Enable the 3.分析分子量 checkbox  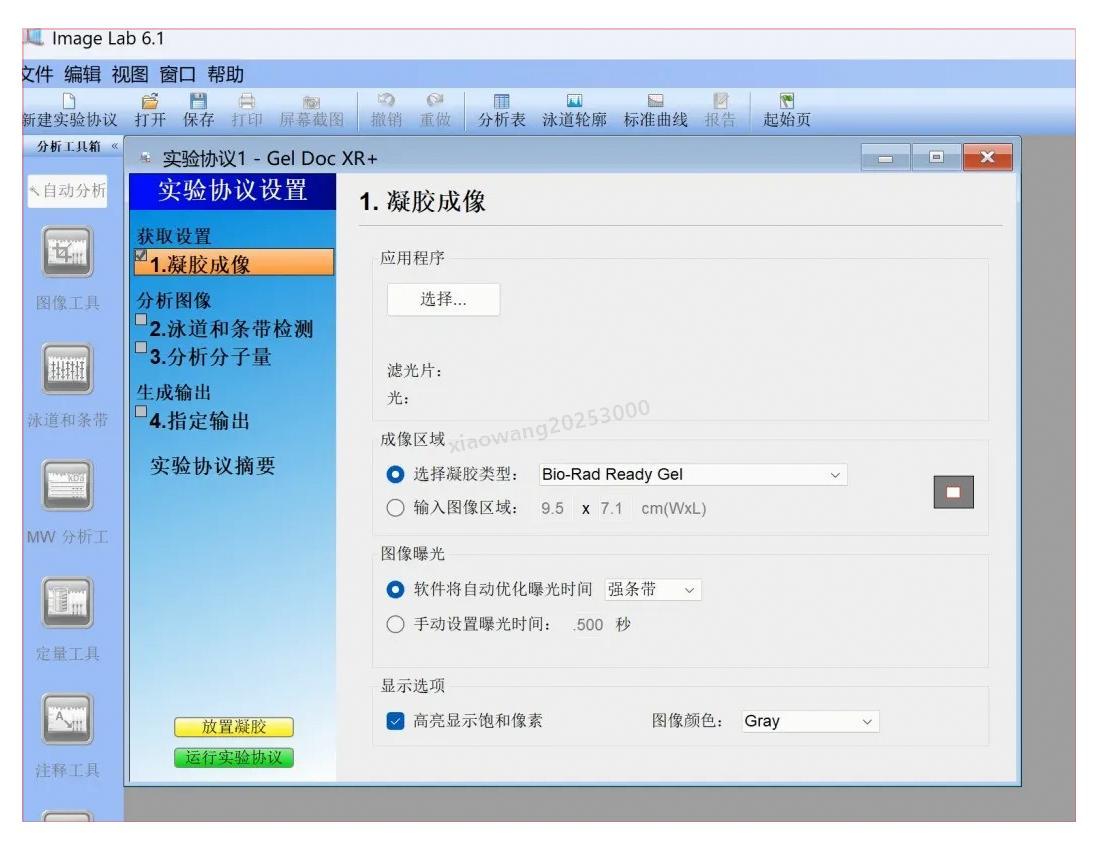141,347
